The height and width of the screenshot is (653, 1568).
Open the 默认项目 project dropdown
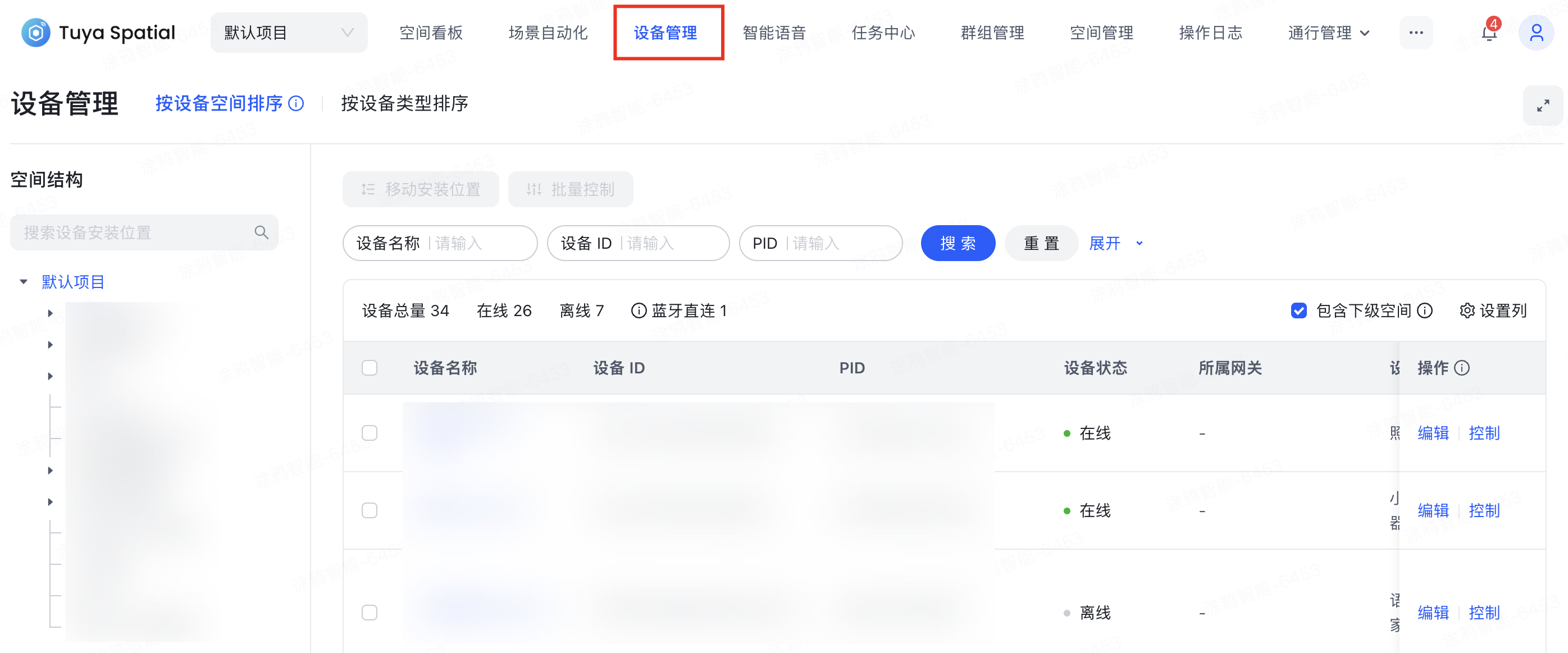point(289,33)
